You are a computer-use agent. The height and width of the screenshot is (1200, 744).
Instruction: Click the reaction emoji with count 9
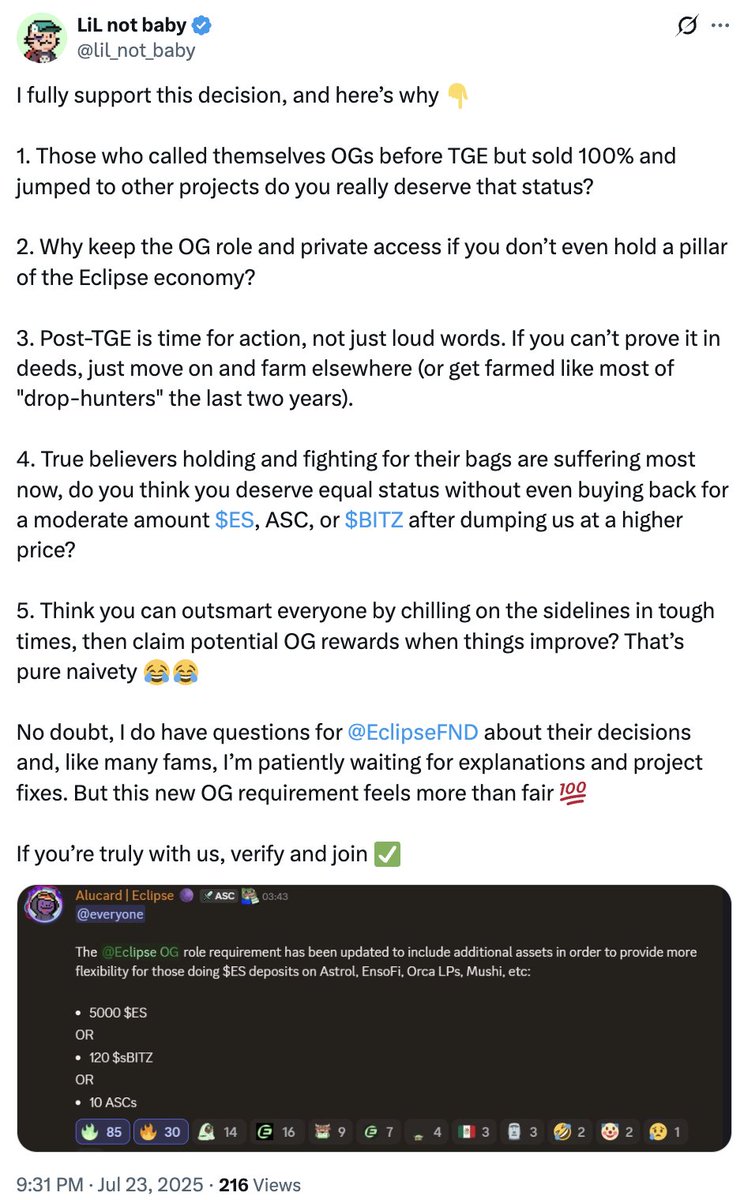[x=331, y=1132]
